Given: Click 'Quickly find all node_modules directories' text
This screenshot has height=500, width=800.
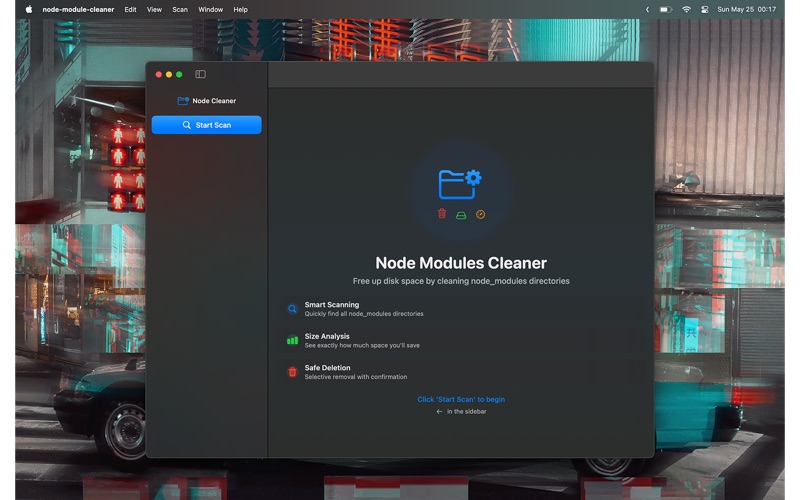Looking at the screenshot, I should 364,314.
